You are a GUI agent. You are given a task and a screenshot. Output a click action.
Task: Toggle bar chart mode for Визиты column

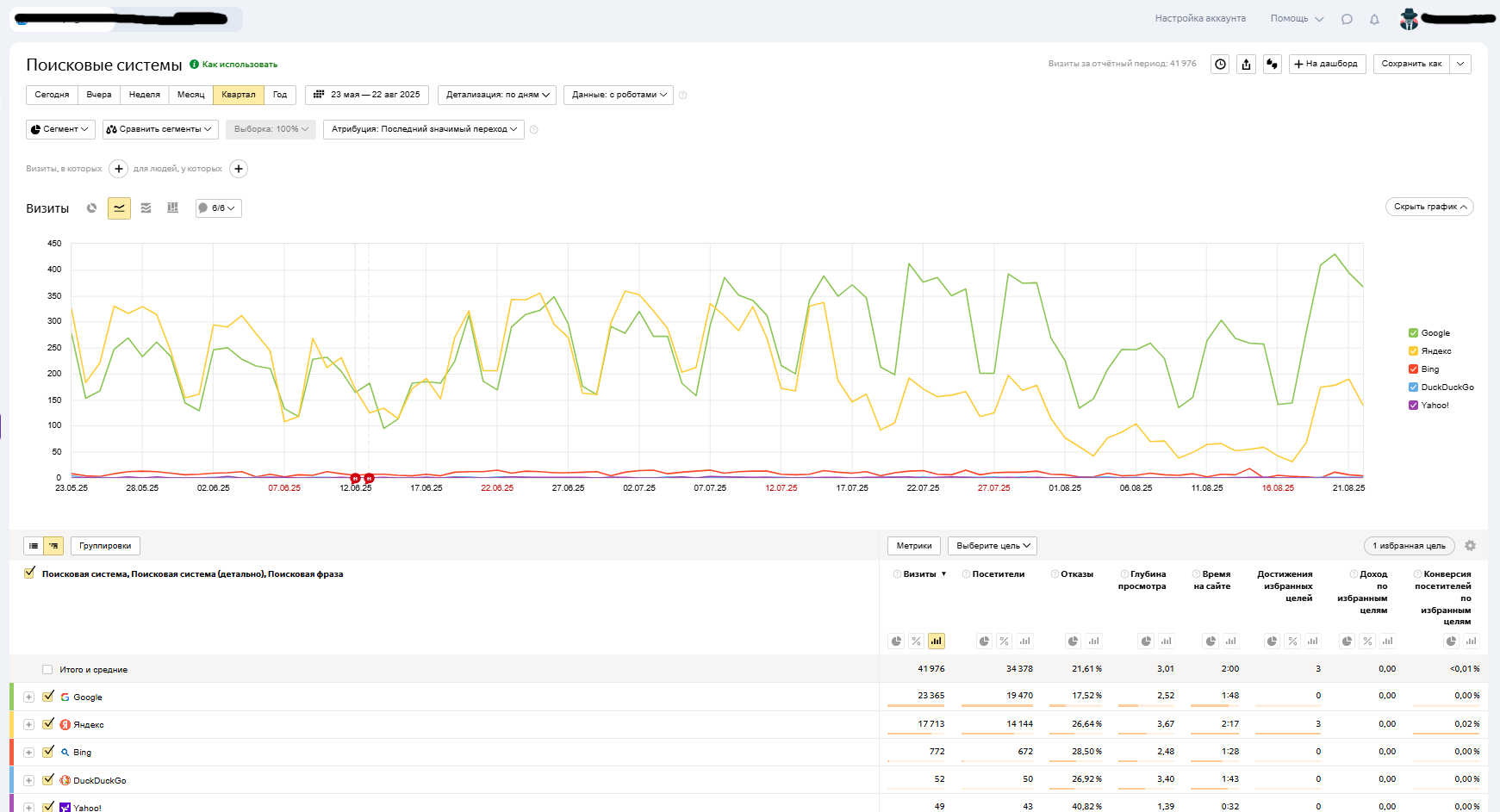pos(937,642)
